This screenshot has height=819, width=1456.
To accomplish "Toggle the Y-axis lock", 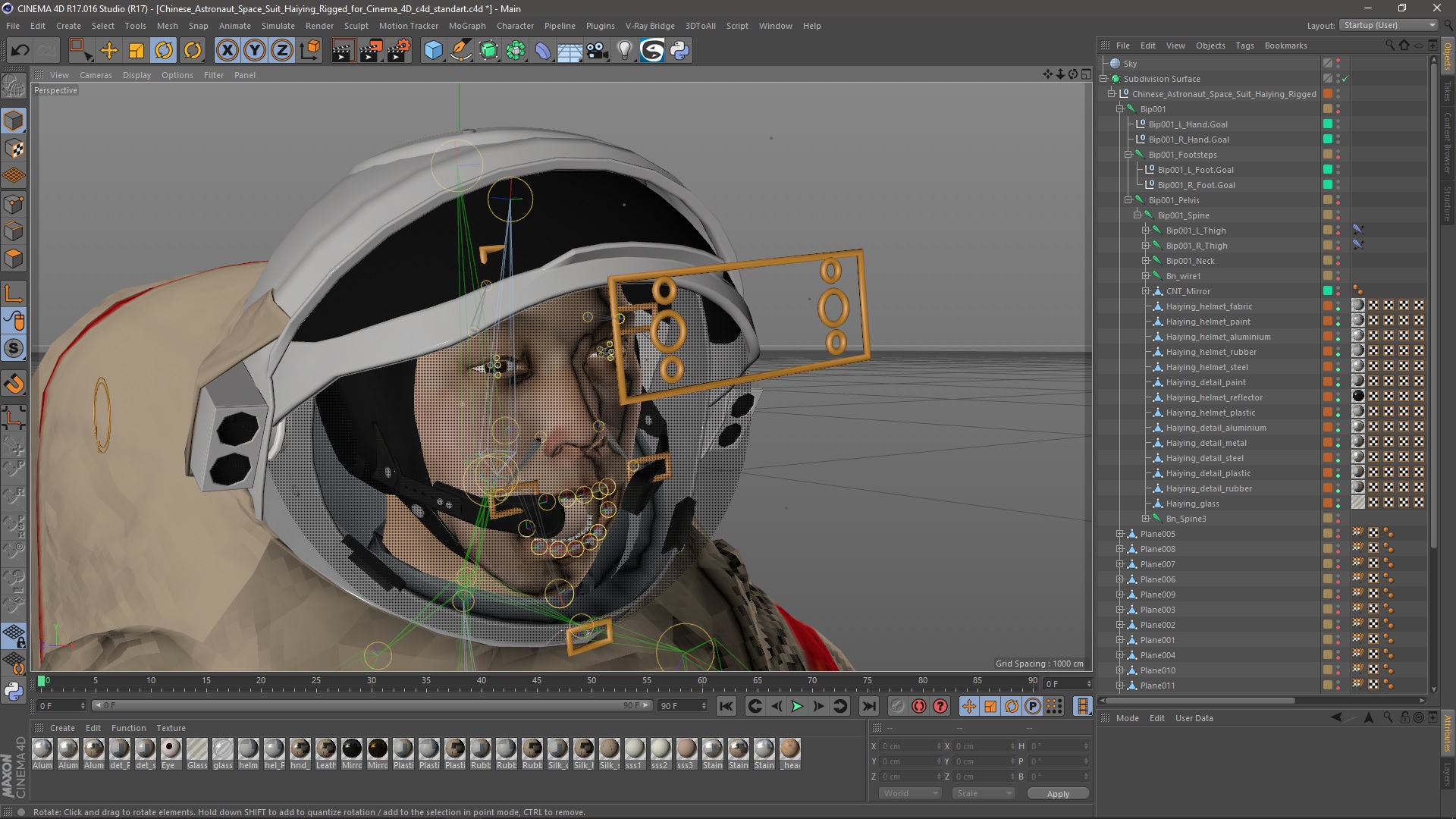I will pos(255,51).
